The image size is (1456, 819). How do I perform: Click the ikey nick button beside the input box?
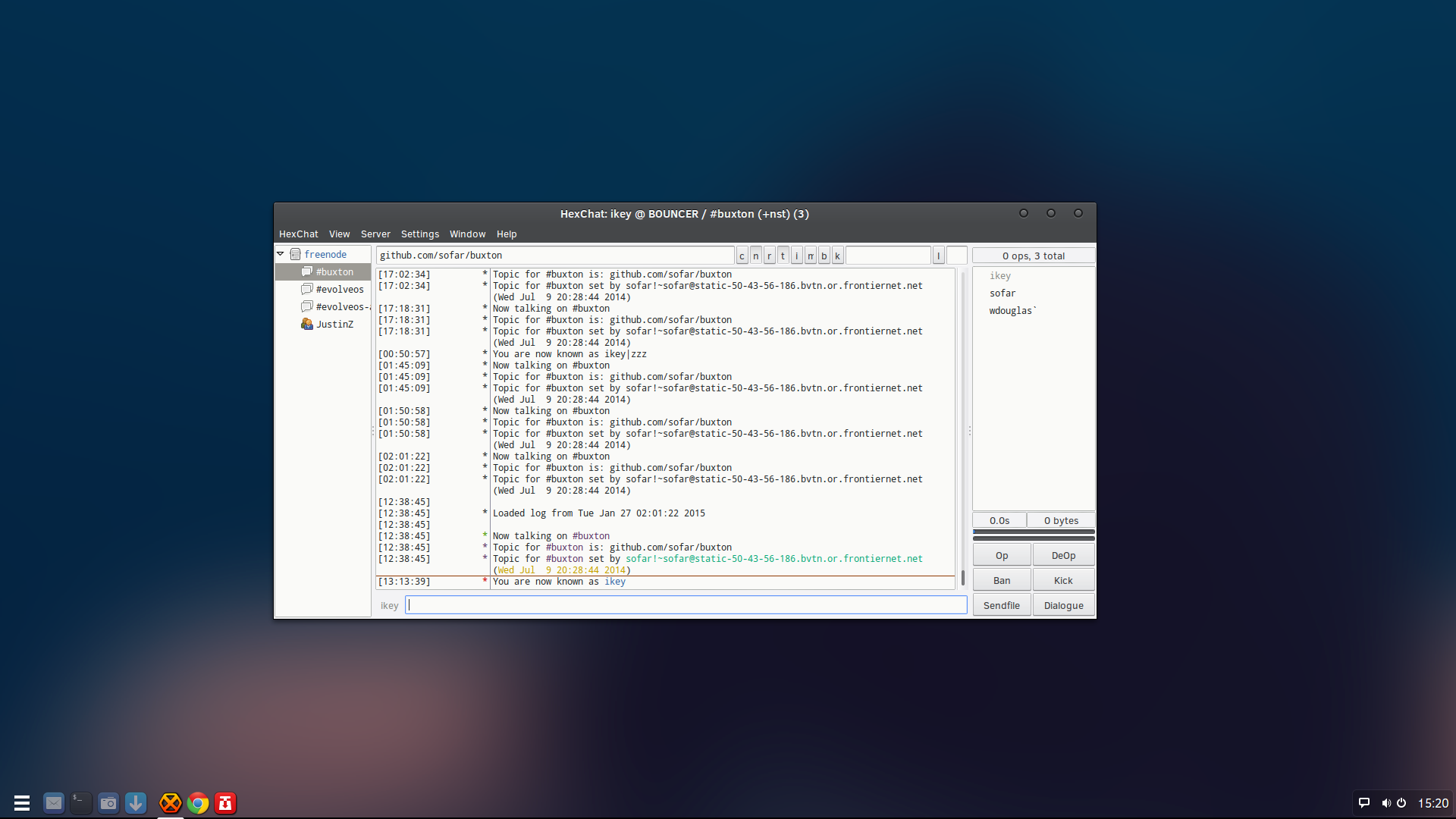389,605
